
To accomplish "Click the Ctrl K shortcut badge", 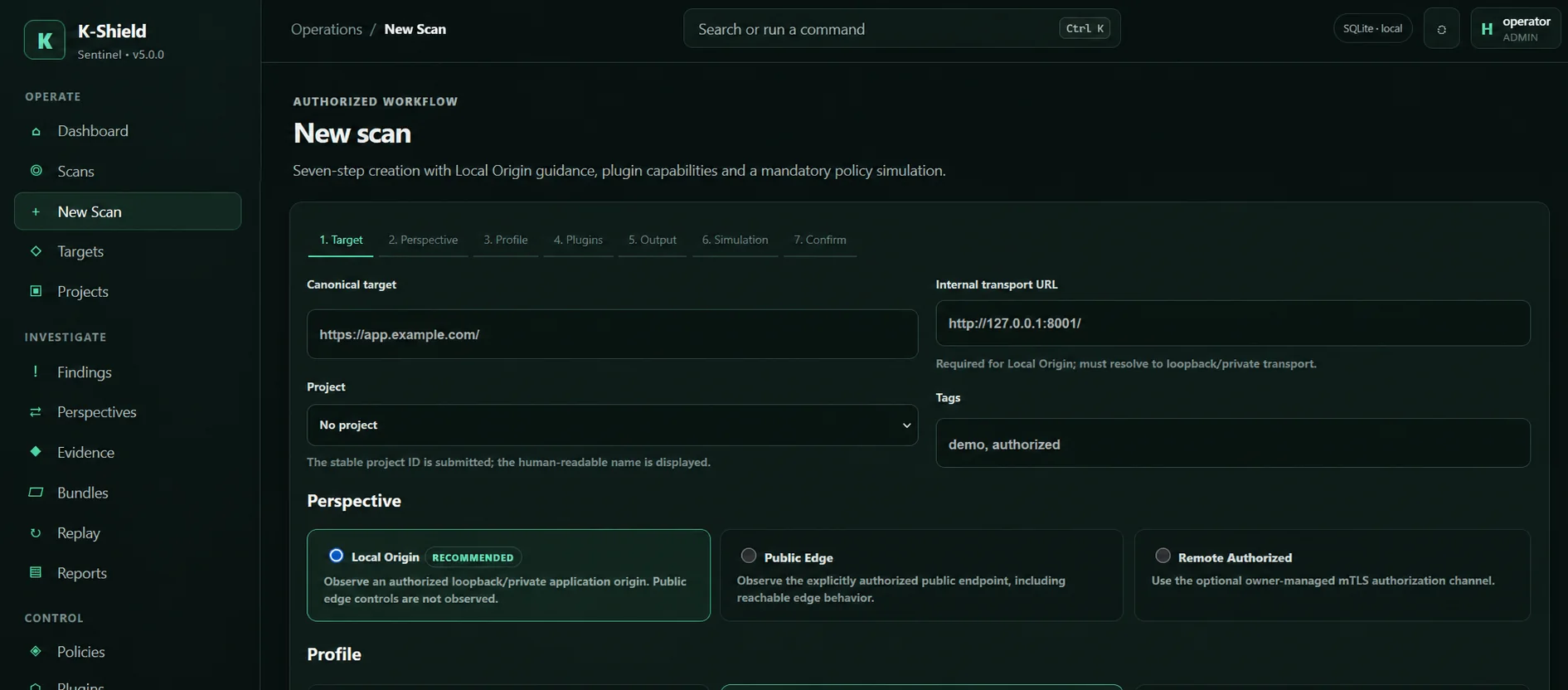I will click(1085, 28).
